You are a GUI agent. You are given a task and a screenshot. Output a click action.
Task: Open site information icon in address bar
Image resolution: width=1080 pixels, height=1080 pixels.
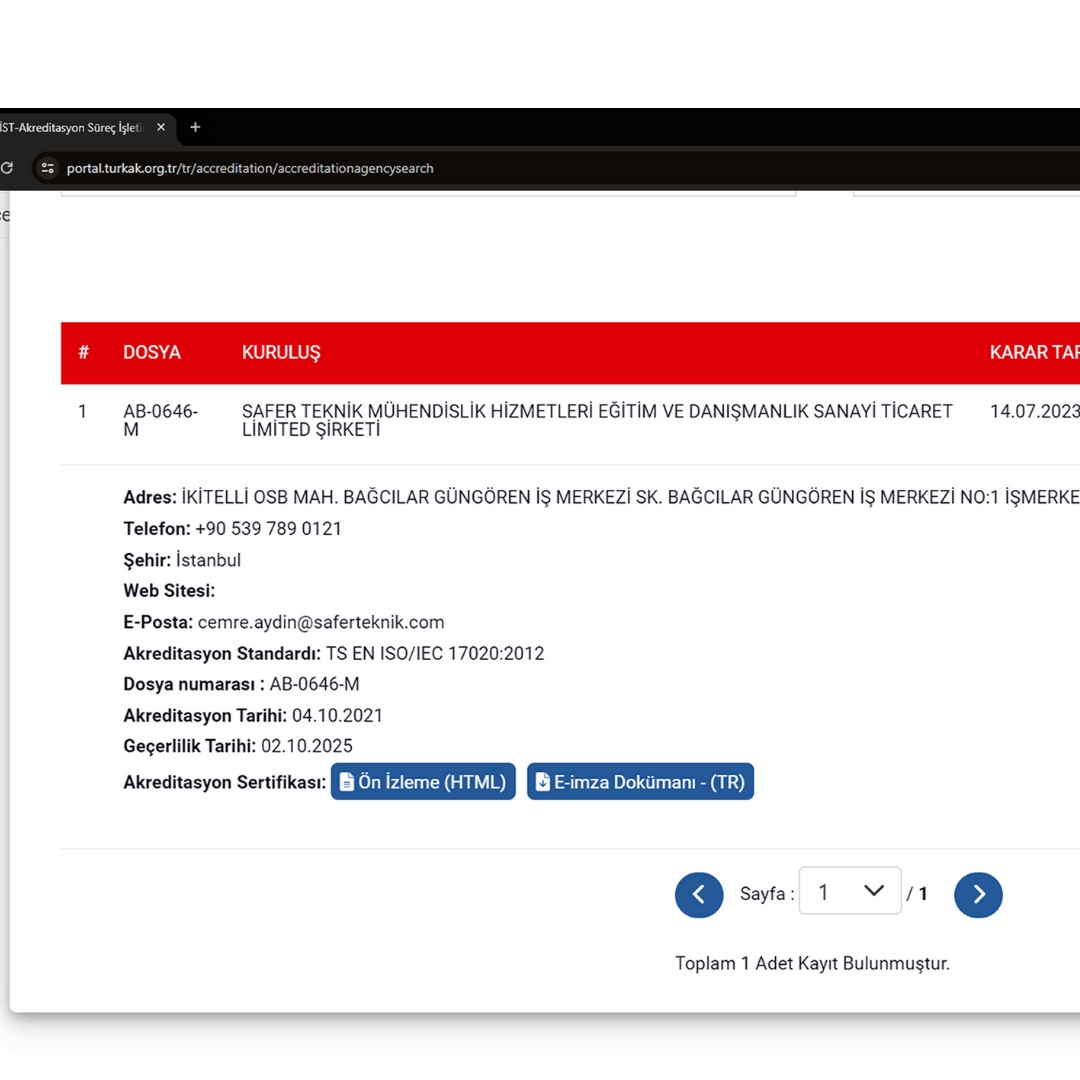coord(48,168)
